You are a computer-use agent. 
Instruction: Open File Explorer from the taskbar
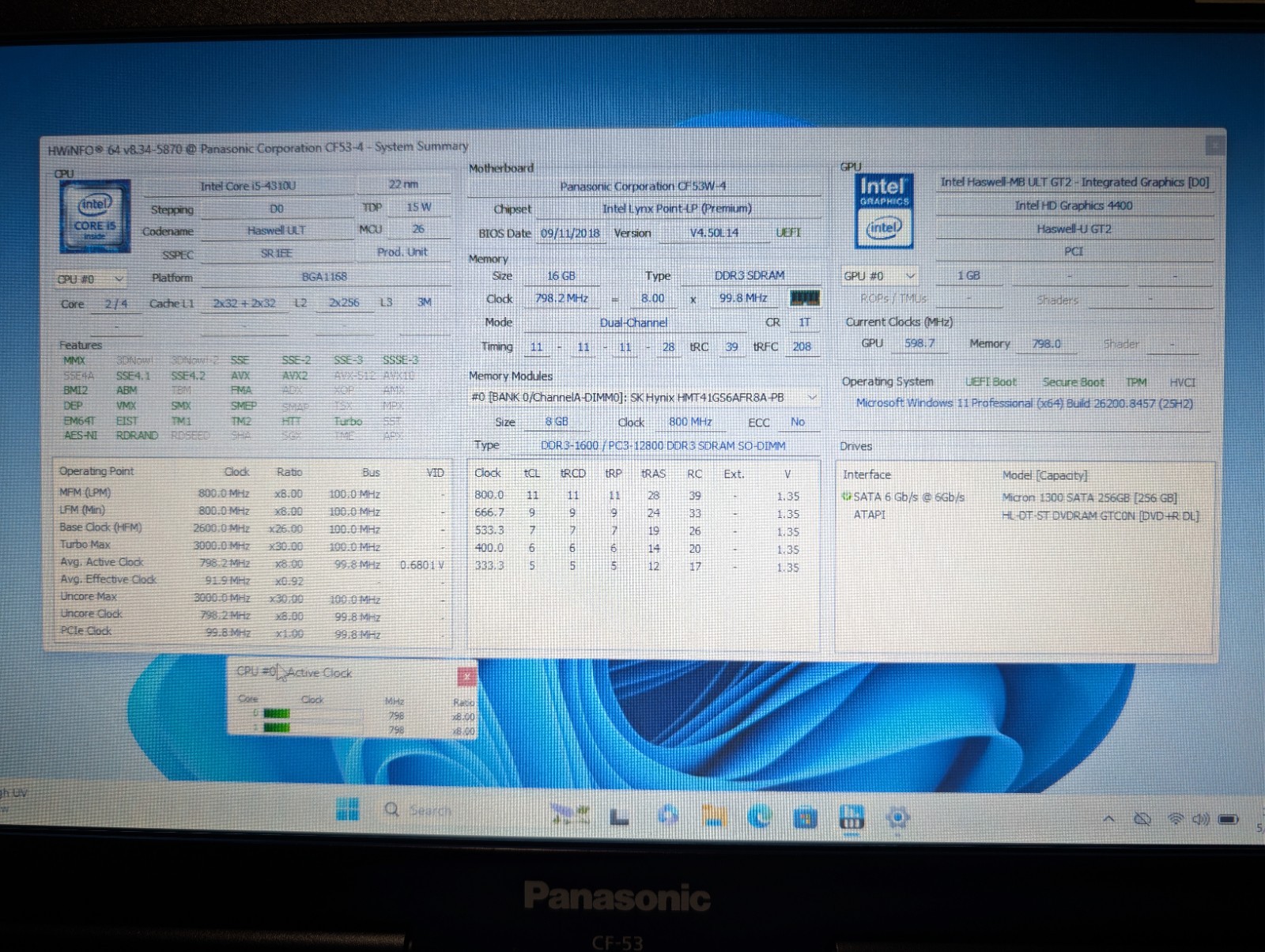pyautogui.click(x=714, y=815)
